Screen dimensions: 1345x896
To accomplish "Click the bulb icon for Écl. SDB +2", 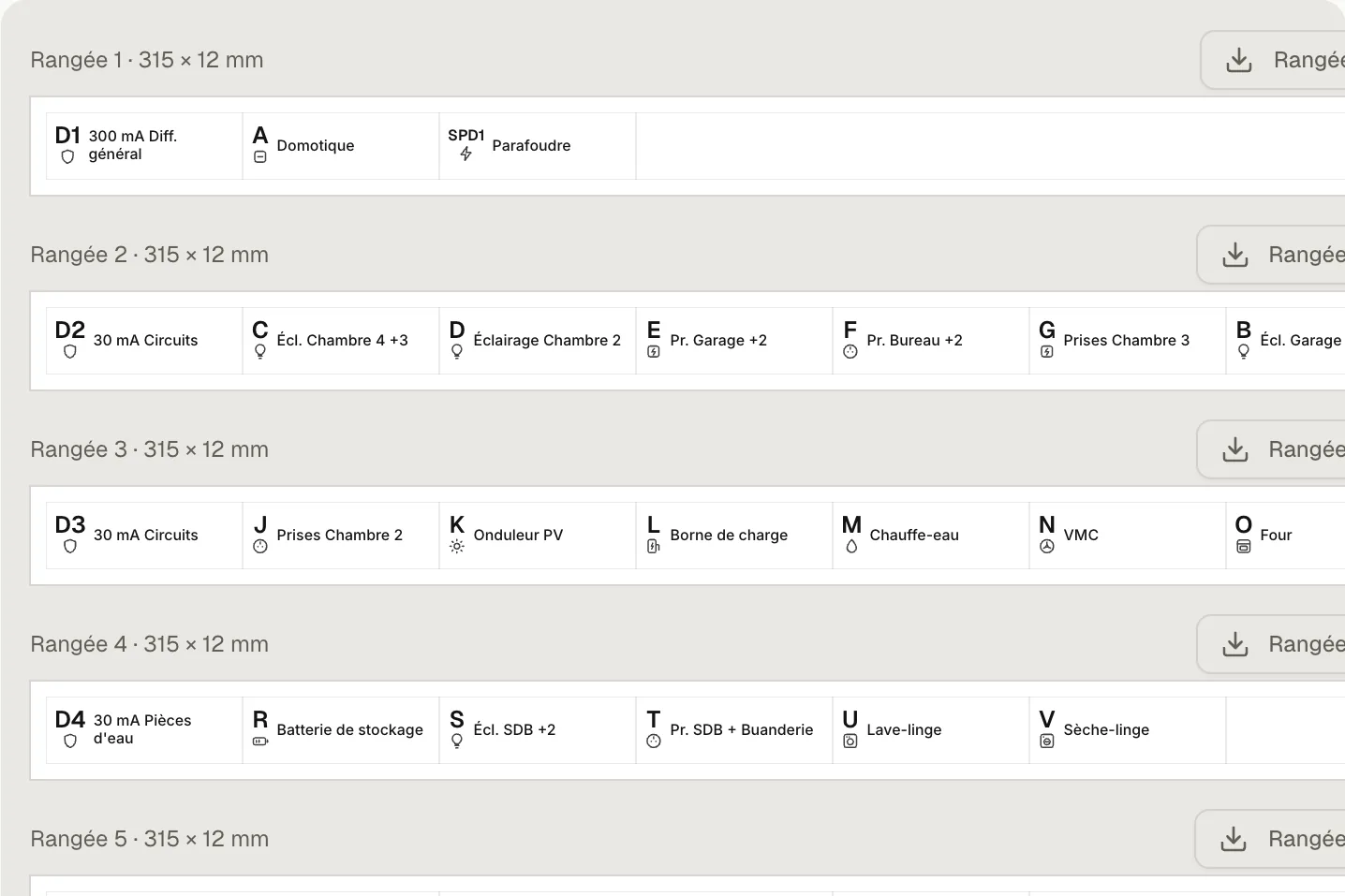I will pyautogui.click(x=457, y=742).
